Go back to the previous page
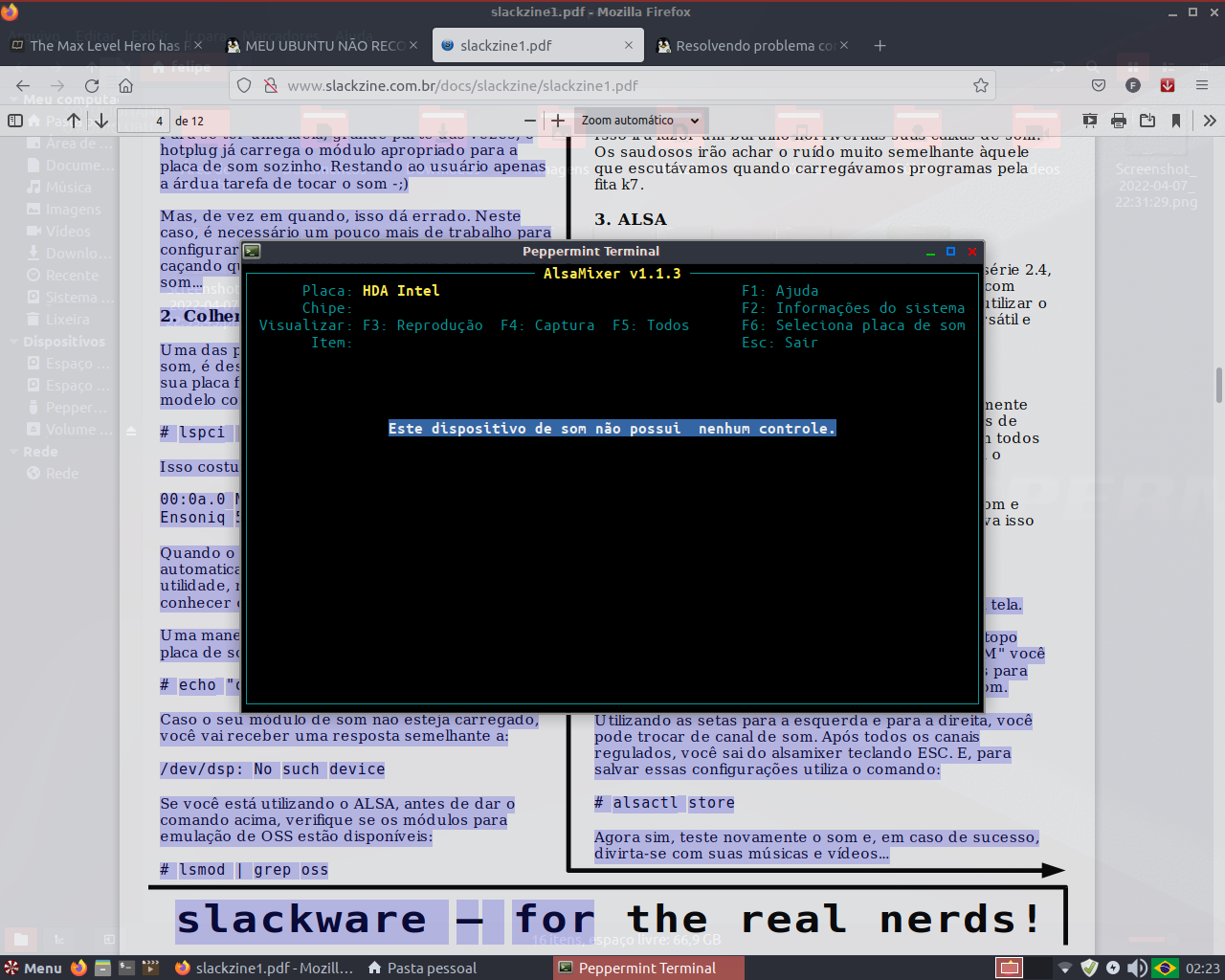This screenshot has height=980, width=1225. (x=23, y=86)
